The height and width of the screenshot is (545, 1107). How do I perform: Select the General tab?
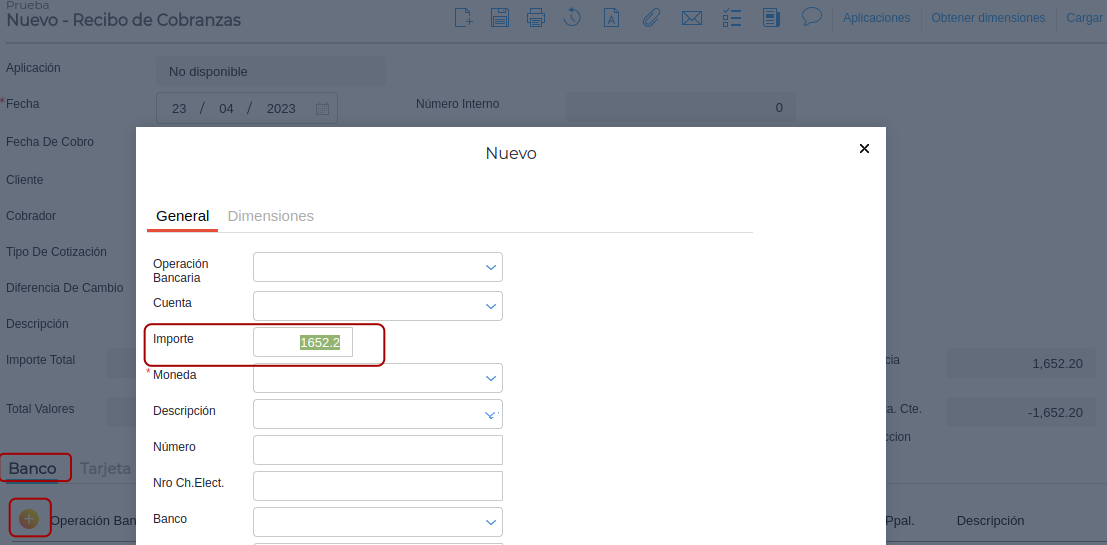182,216
